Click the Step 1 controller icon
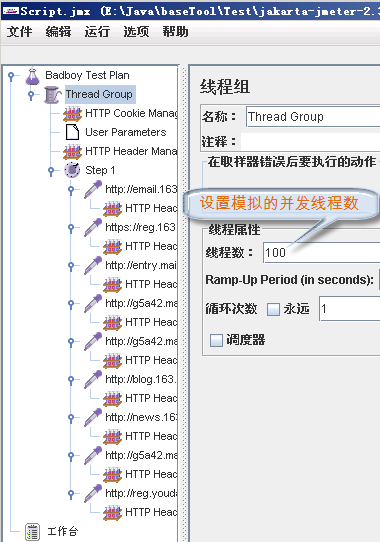 coord(72,170)
